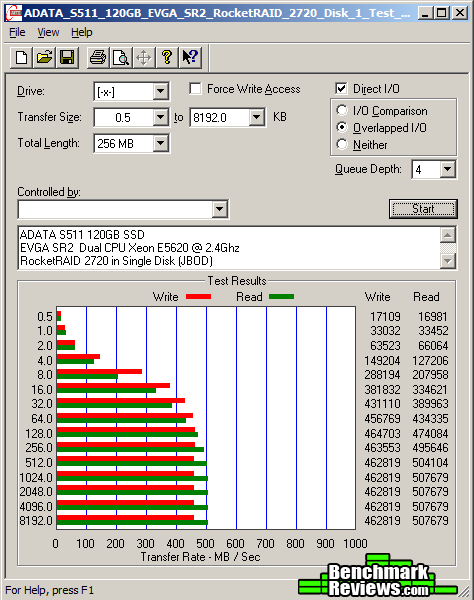Activate context help arrow-question icon
Viewport: 474px width, 600px height.
tap(190, 58)
